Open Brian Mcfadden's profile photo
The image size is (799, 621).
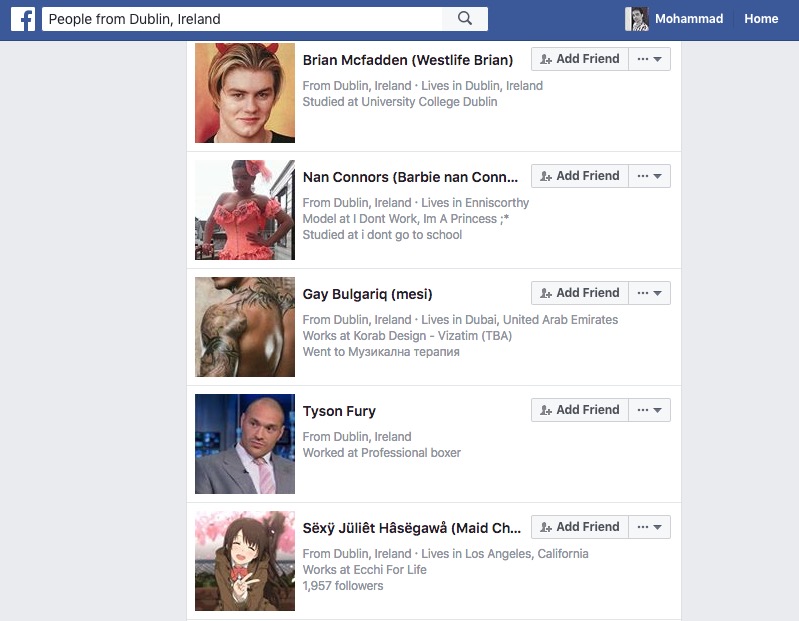tap(245, 93)
